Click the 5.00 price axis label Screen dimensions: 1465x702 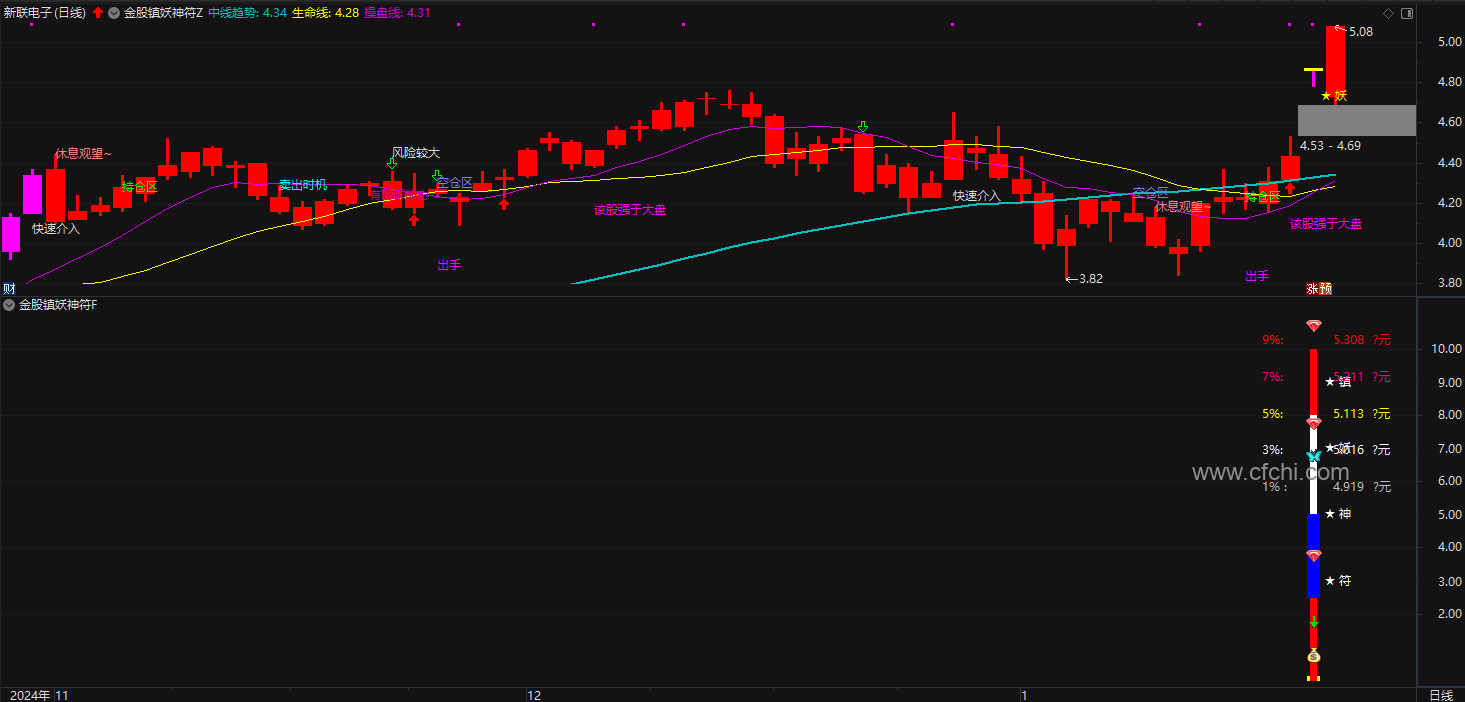coord(1449,42)
